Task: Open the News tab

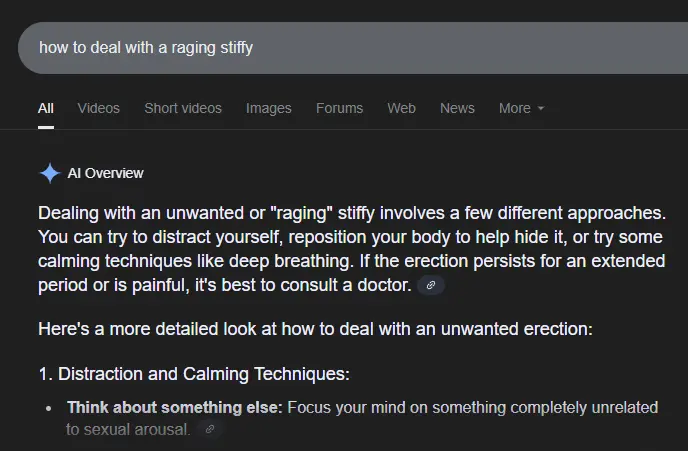Action: (x=457, y=108)
